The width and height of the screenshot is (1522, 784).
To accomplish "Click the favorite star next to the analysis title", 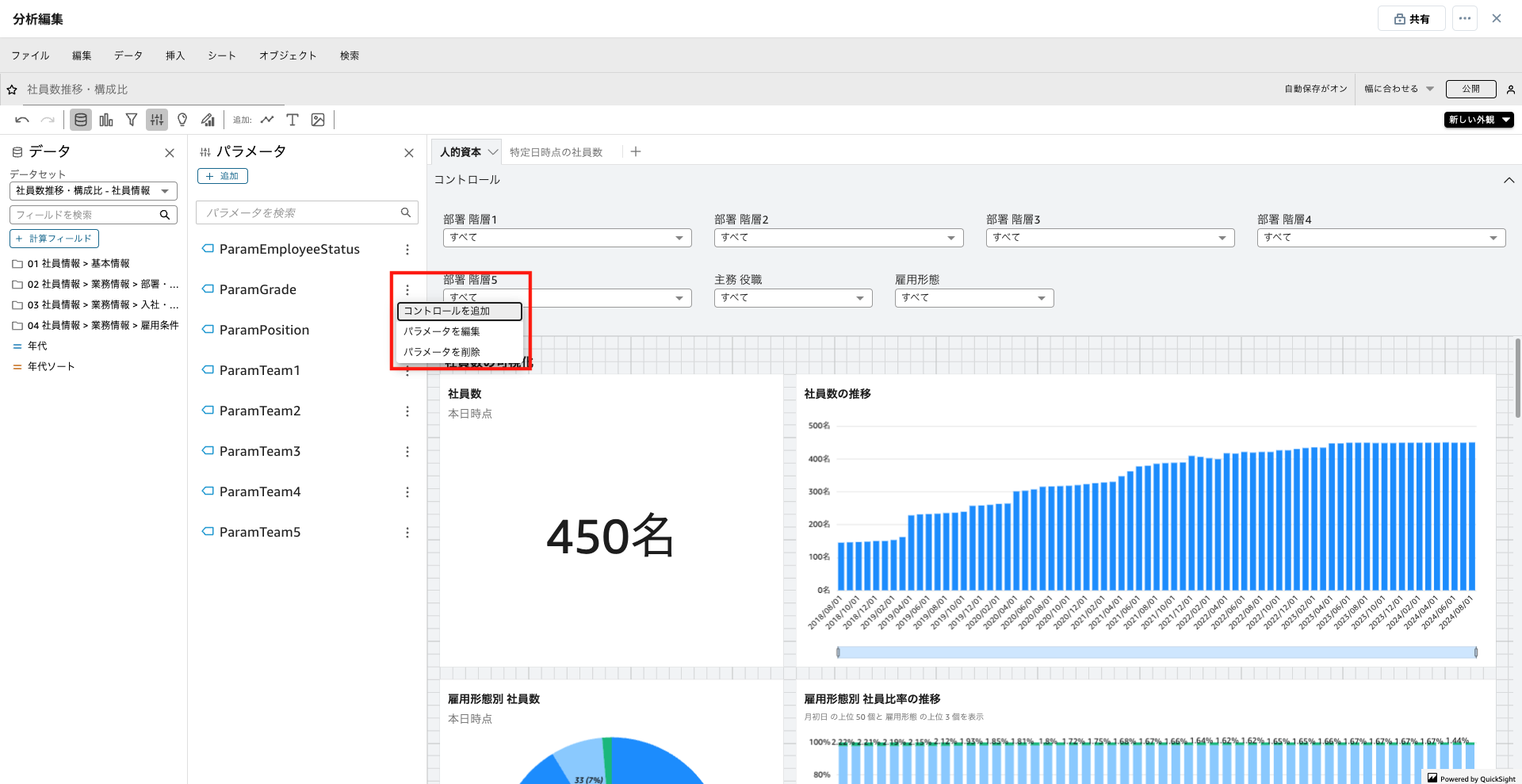I will point(12,90).
